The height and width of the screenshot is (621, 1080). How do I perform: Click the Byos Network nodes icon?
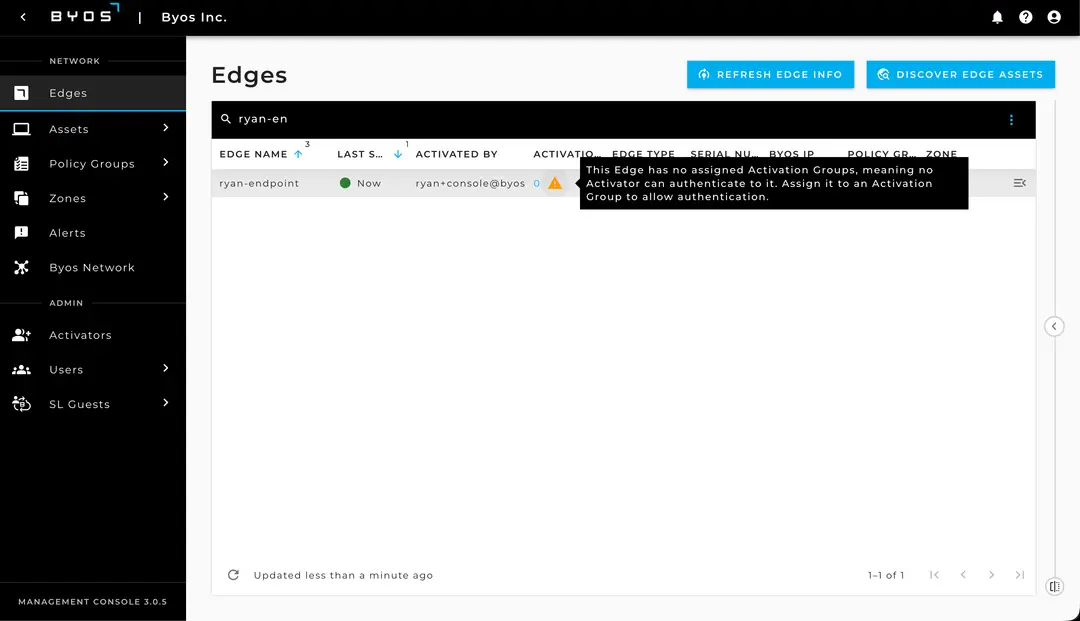[21, 267]
